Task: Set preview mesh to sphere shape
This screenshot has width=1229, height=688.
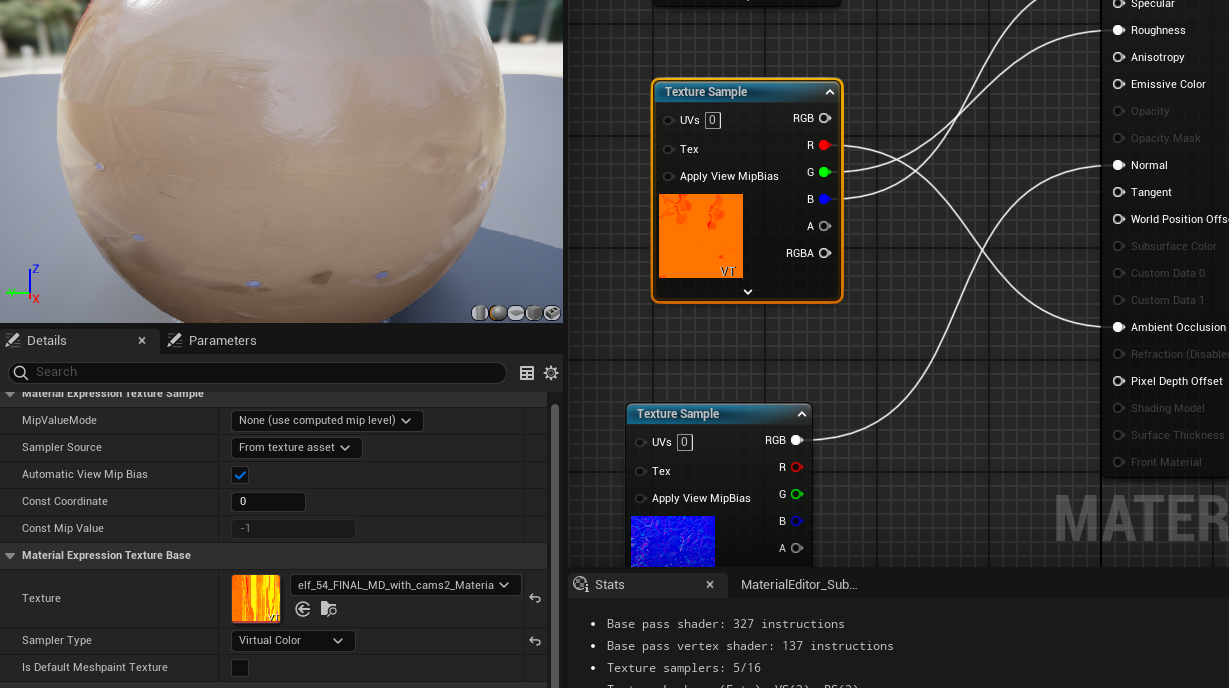Action: click(x=497, y=313)
